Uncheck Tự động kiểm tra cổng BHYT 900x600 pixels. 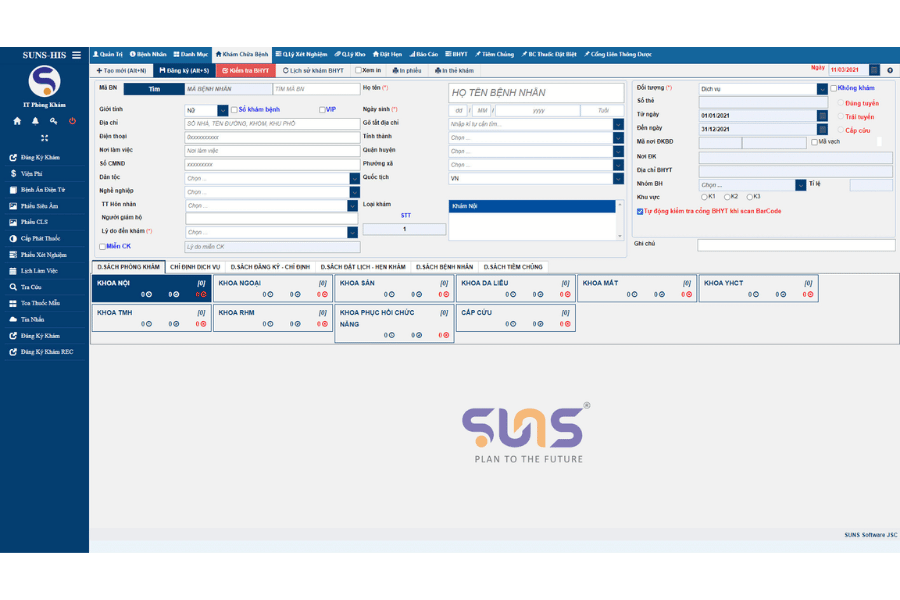(640, 211)
